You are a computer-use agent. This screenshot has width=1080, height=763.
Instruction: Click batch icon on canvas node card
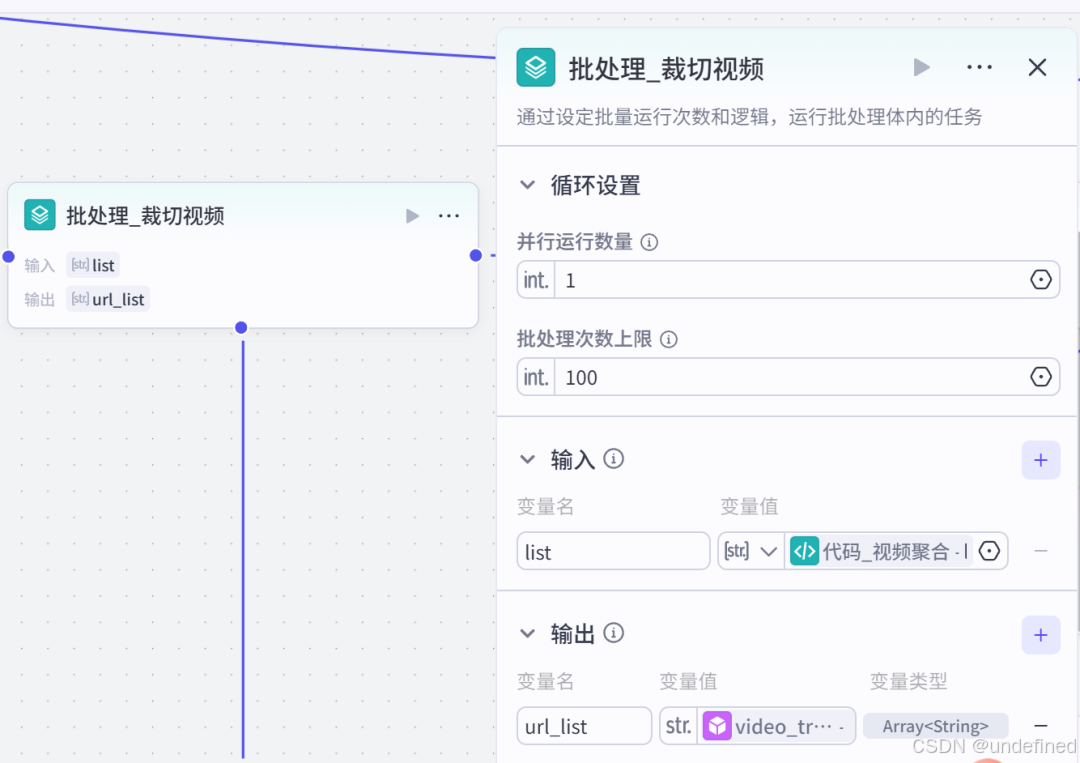40,215
